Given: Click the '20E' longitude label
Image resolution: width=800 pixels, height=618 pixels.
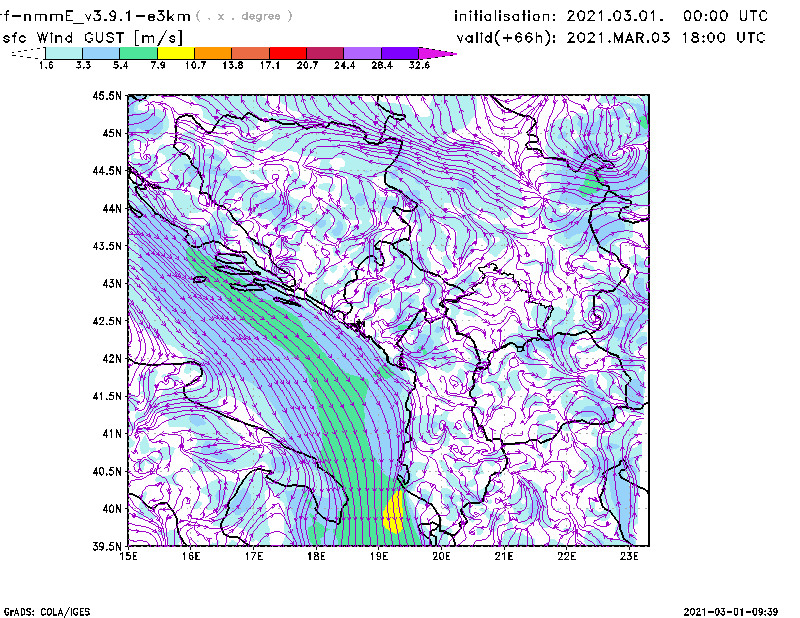Looking at the screenshot, I should pyautogui.click(x=441, y=556).
